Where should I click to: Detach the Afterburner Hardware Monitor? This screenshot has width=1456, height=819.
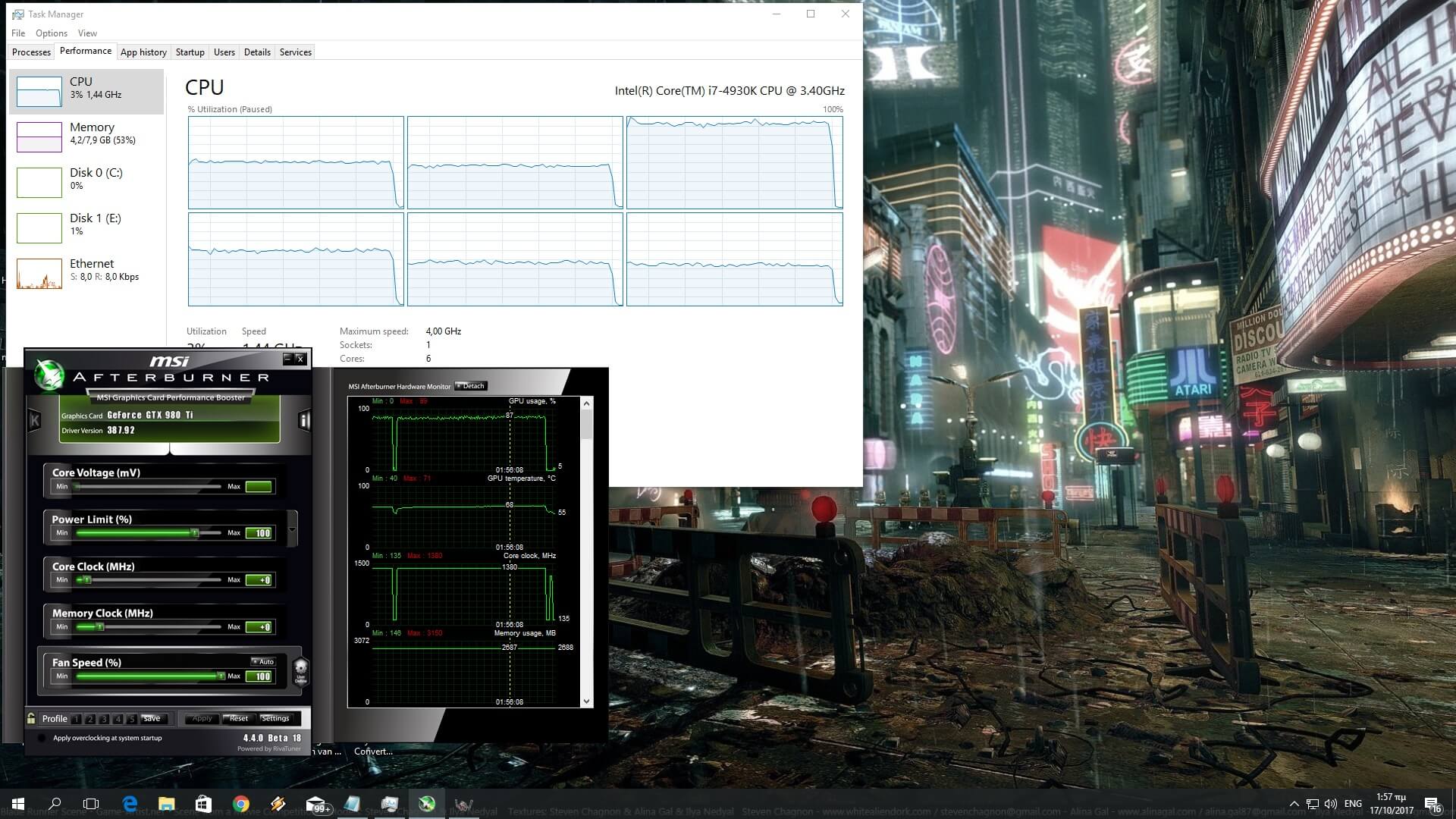pos(470,386)
